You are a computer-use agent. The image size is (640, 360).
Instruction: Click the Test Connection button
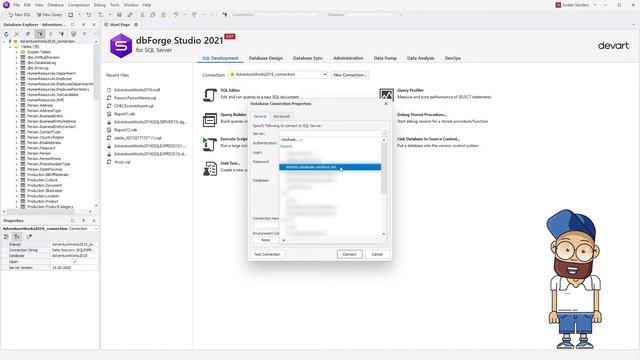point(267,254)
